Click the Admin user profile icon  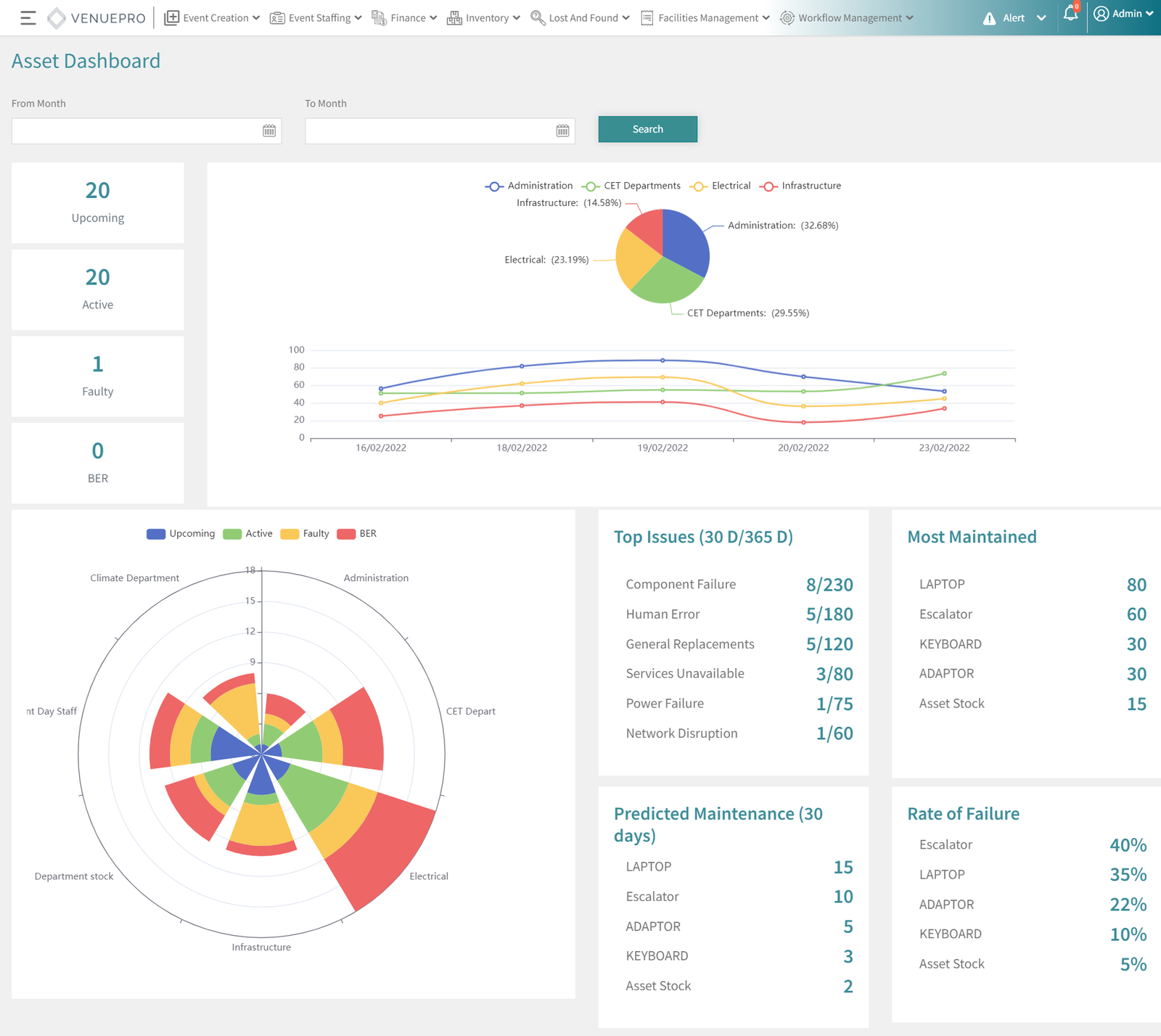point(1101,14)
